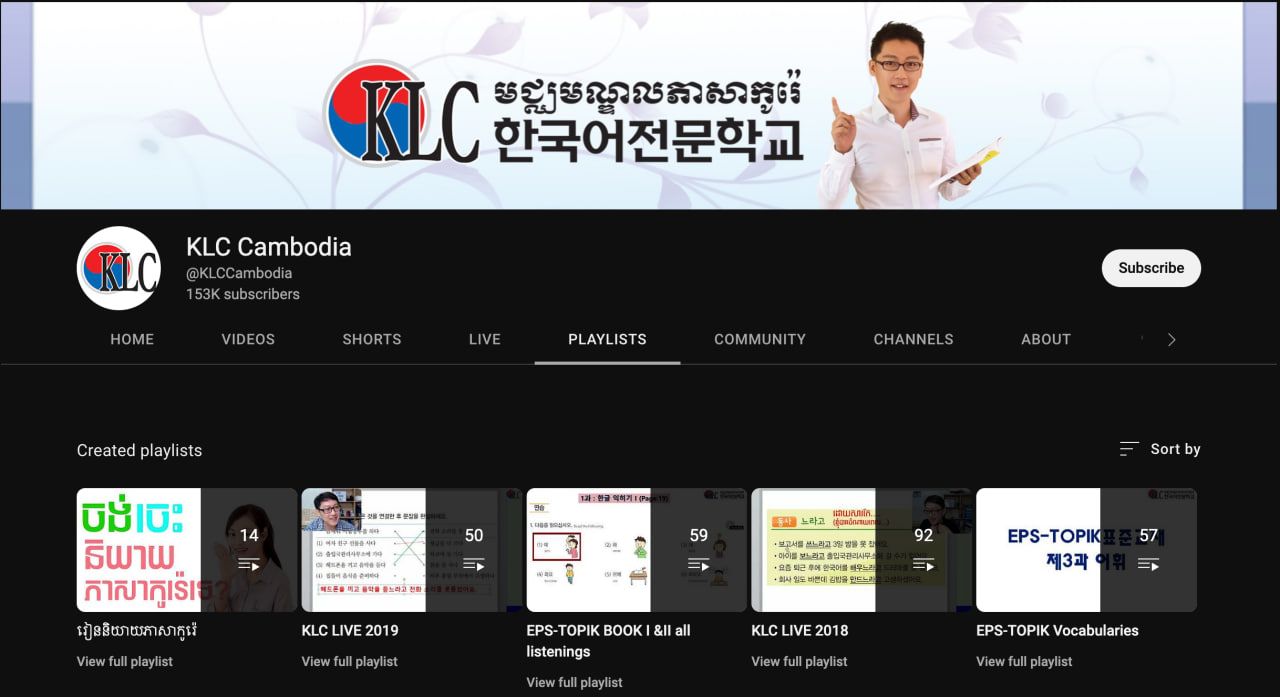Click the @KLCCambodia handle

(239, 273)
